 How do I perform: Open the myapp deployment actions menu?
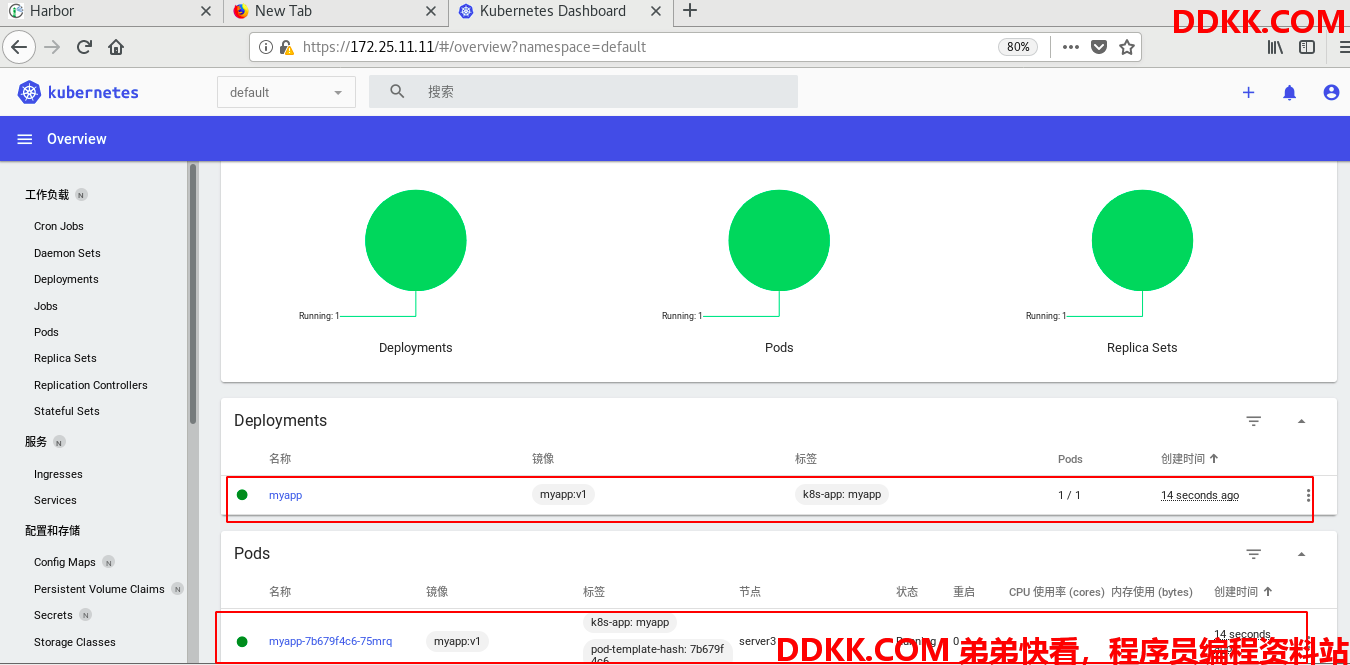pyautogui.click(x=1308, y=495)
